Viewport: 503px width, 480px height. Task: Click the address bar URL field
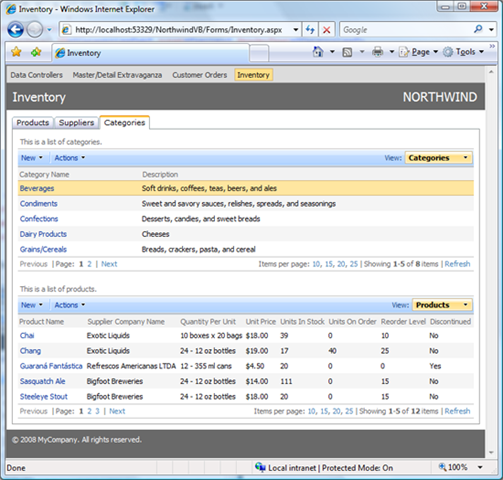(x=179, y=30)
